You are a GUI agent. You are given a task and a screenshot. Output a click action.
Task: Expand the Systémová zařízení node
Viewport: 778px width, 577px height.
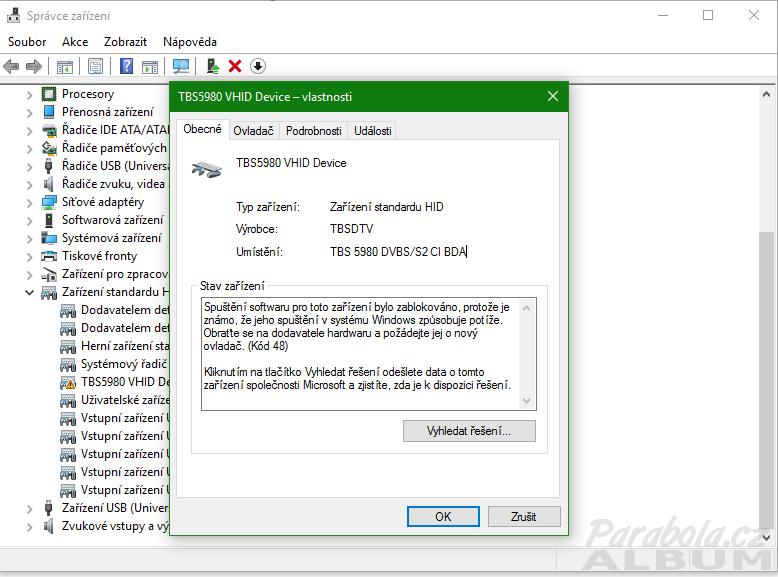pyautogui.click(x=29, y=239)
